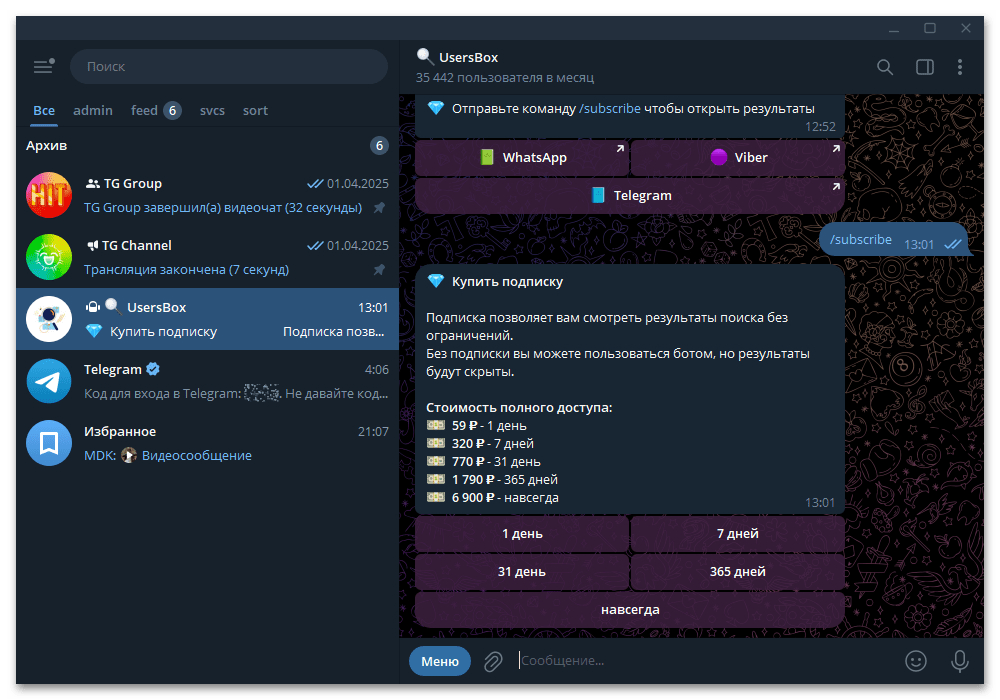Click Видеосообщение preview text
The height and width of the screenshot is (700, 1000).
tap(196, 455)
